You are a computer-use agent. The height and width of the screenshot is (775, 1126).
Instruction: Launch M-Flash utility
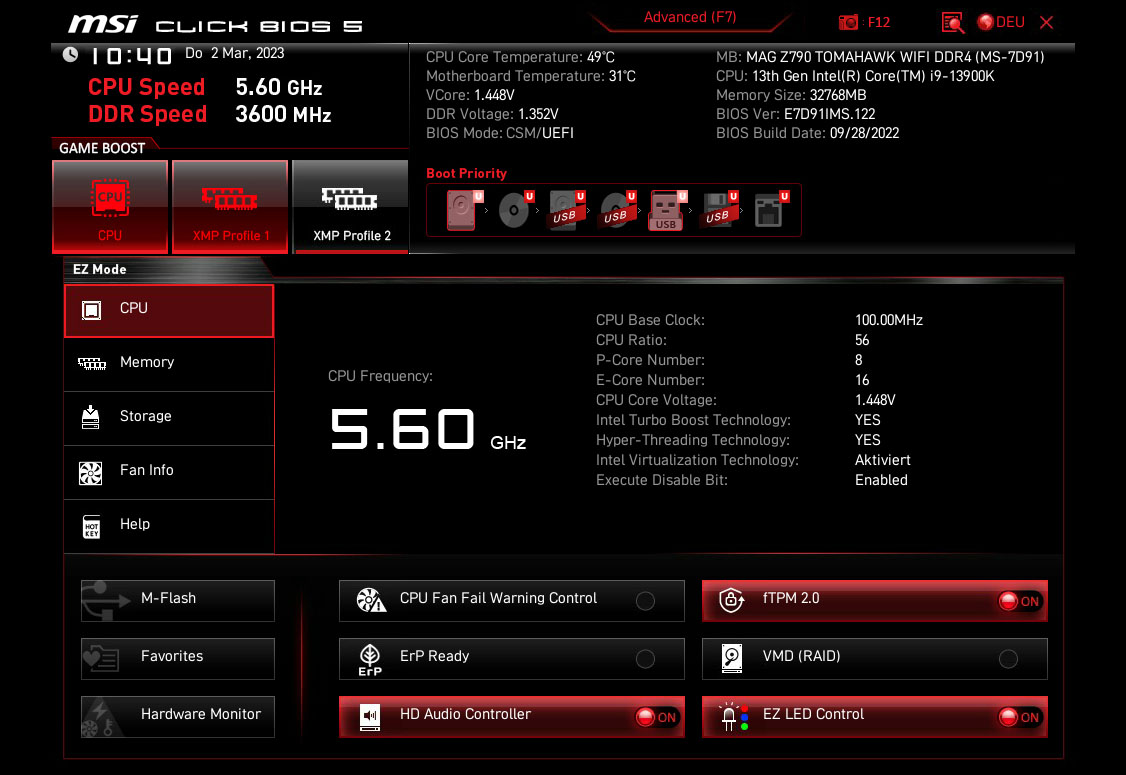coord(177,600)
